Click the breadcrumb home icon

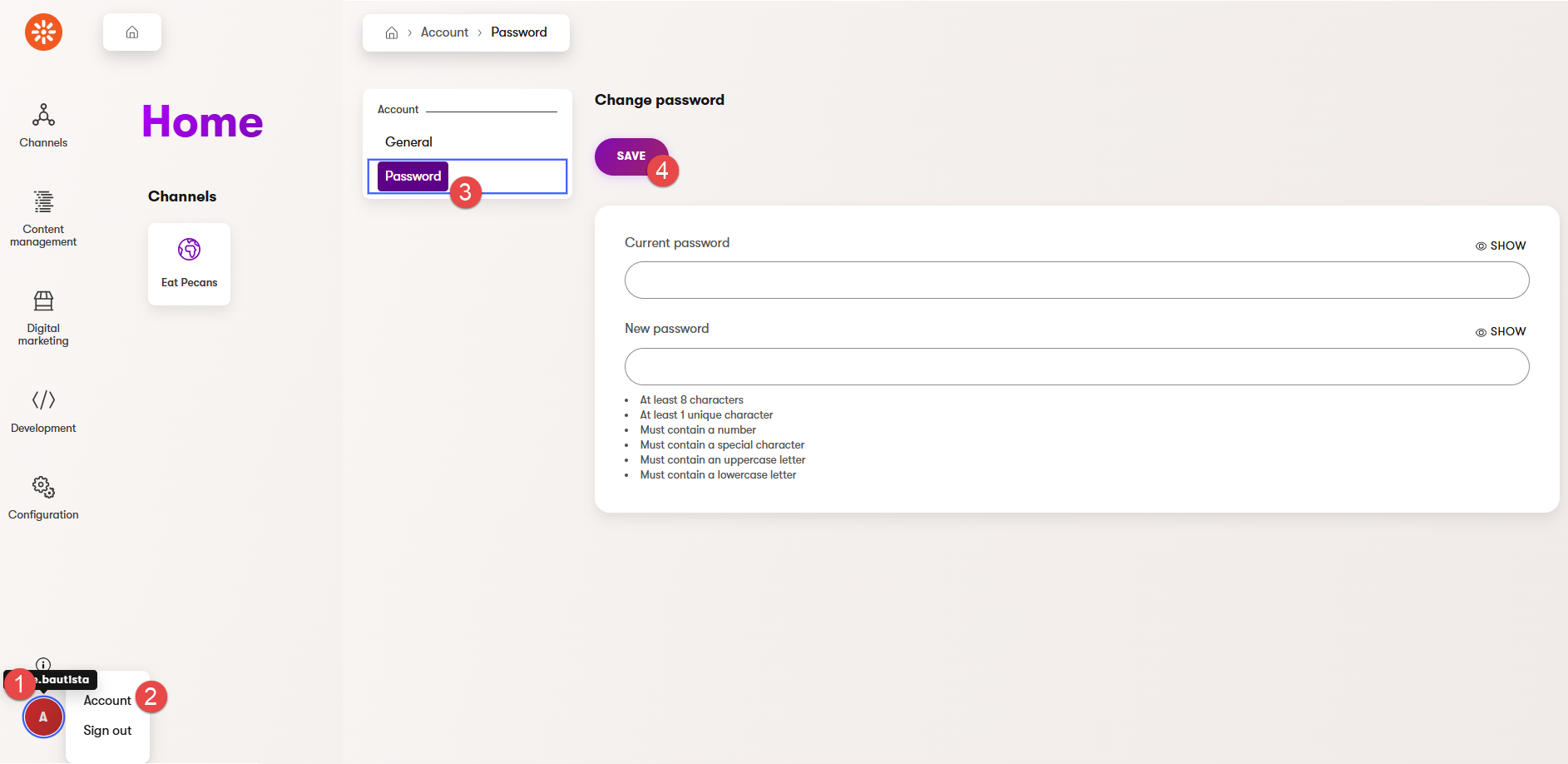click(x=392, y=33)
